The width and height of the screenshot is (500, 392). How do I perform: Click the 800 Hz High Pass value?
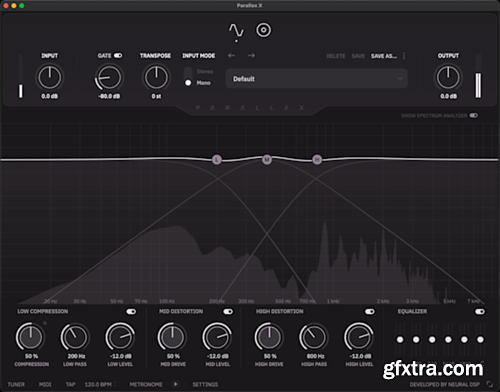315,356
